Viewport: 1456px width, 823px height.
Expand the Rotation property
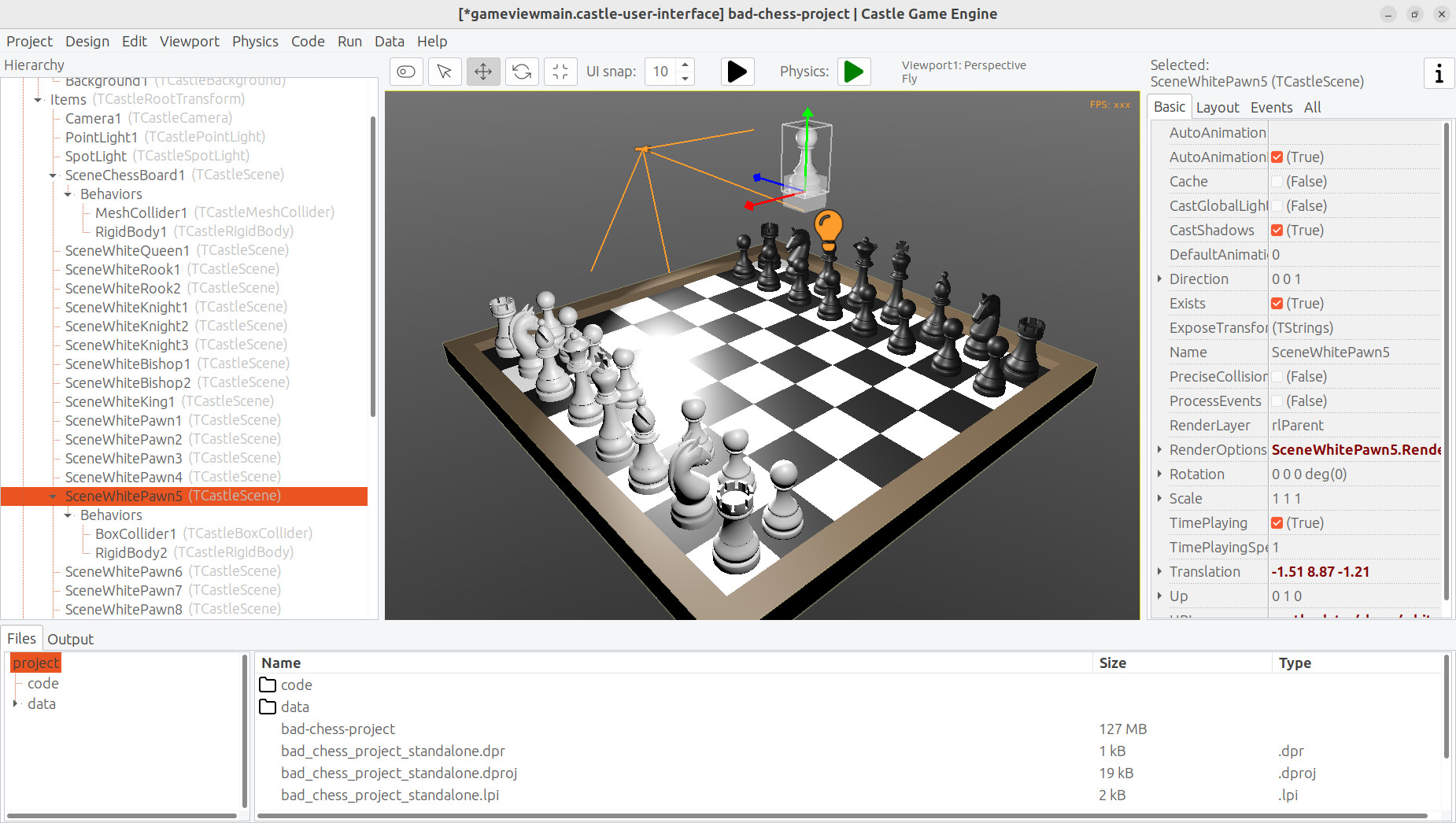1159,474
